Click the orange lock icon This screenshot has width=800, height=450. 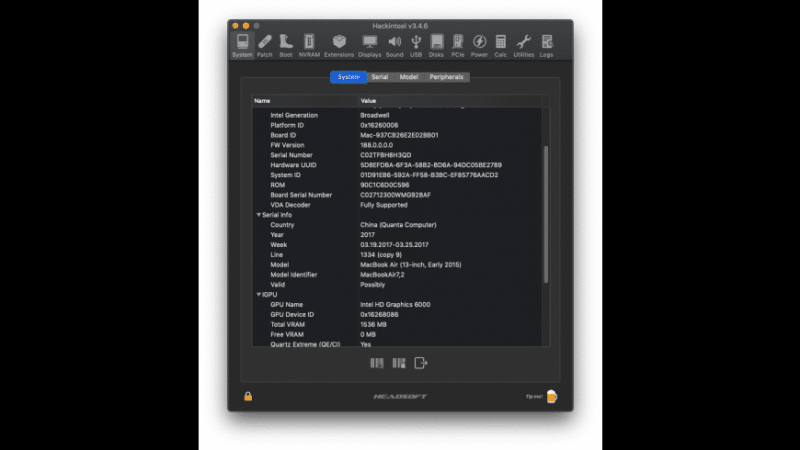[x=248, y=396]
